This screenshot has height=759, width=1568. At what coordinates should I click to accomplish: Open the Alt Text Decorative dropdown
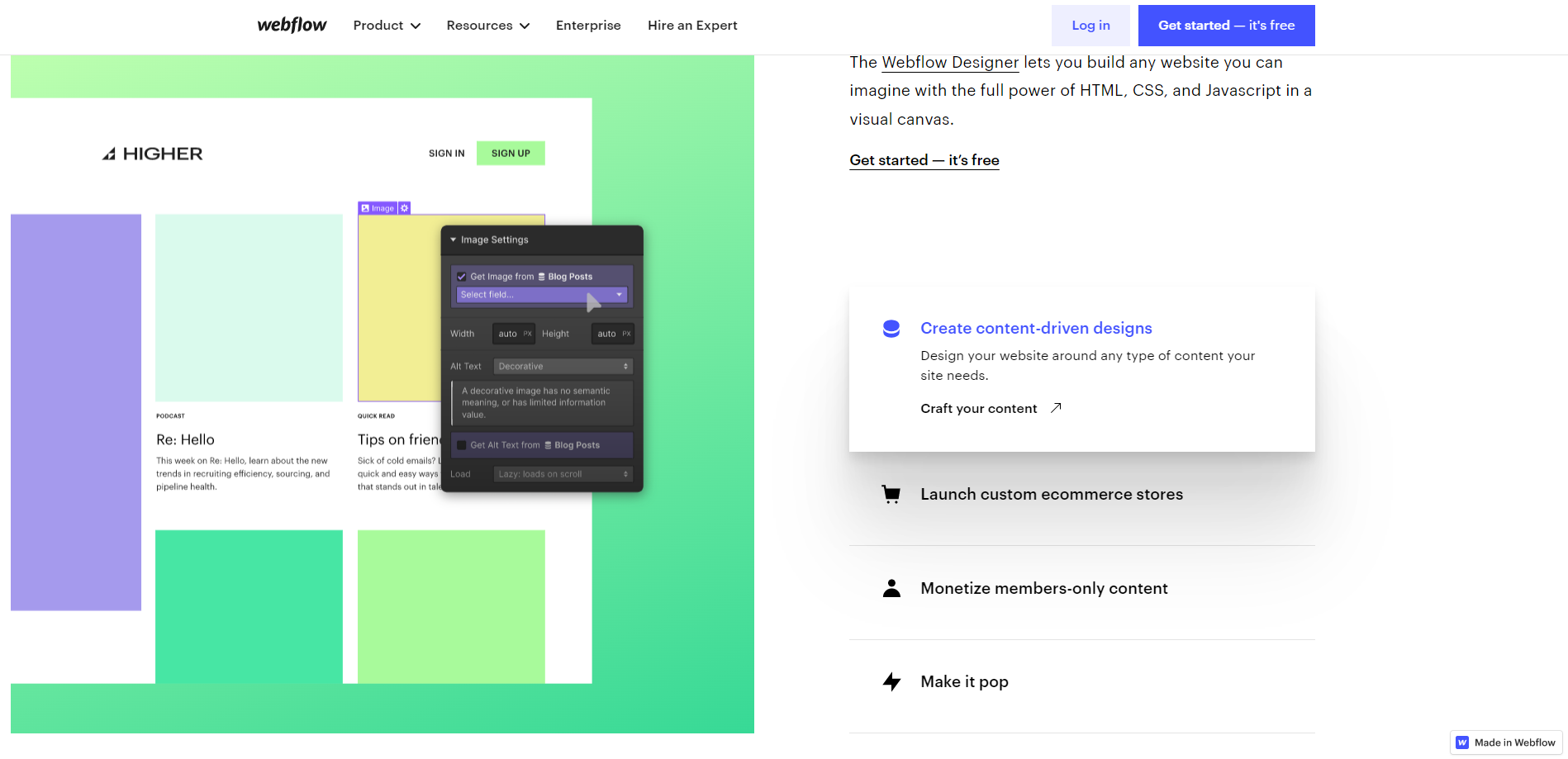tap(563, 366)
